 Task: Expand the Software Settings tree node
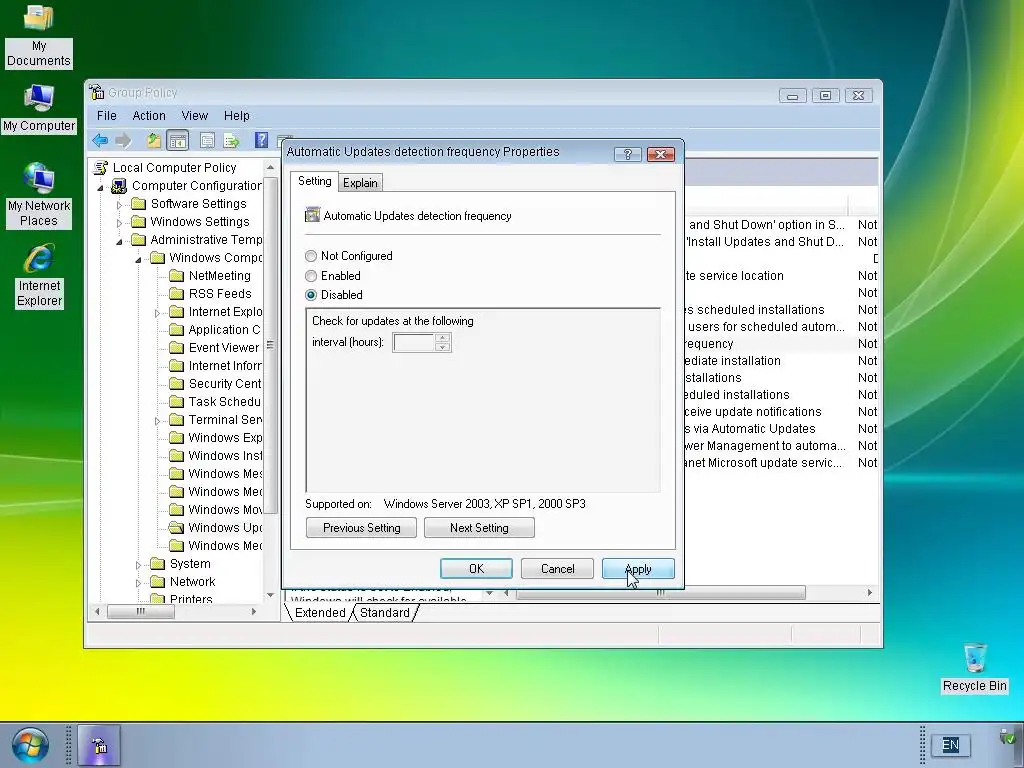click(x=119, y=205)
